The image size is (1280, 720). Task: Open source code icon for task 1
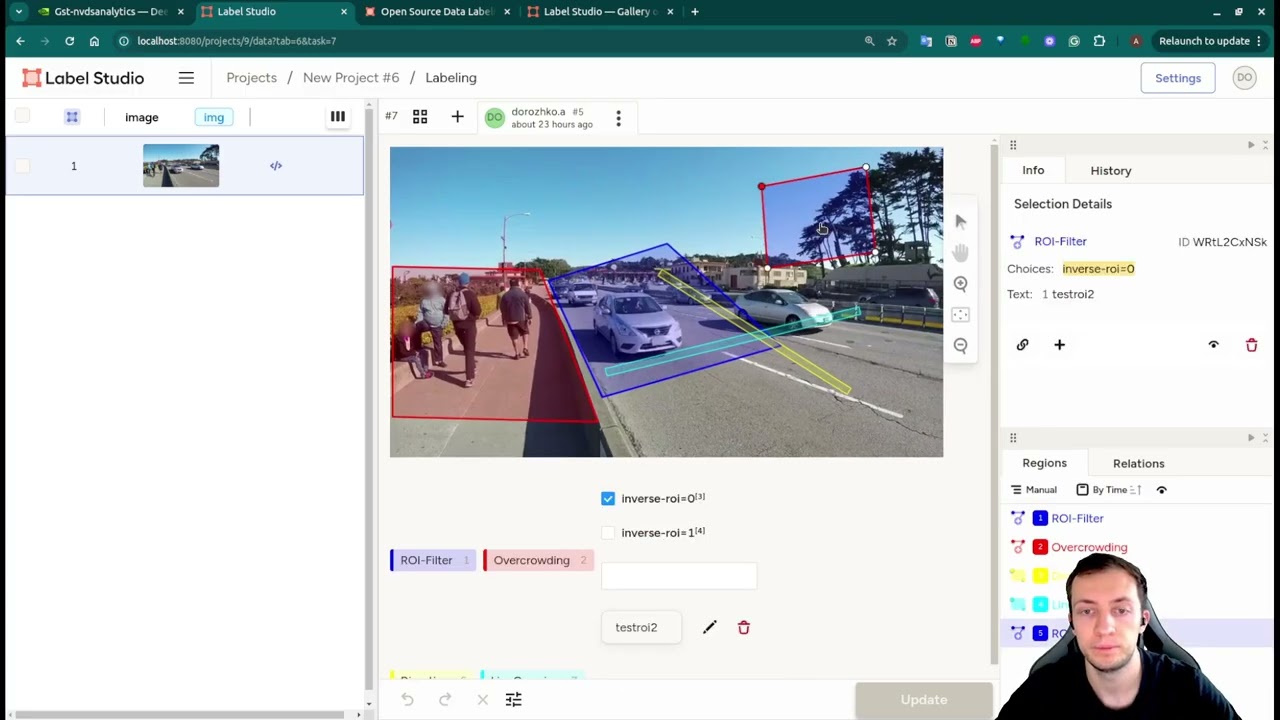click(276, 166)
